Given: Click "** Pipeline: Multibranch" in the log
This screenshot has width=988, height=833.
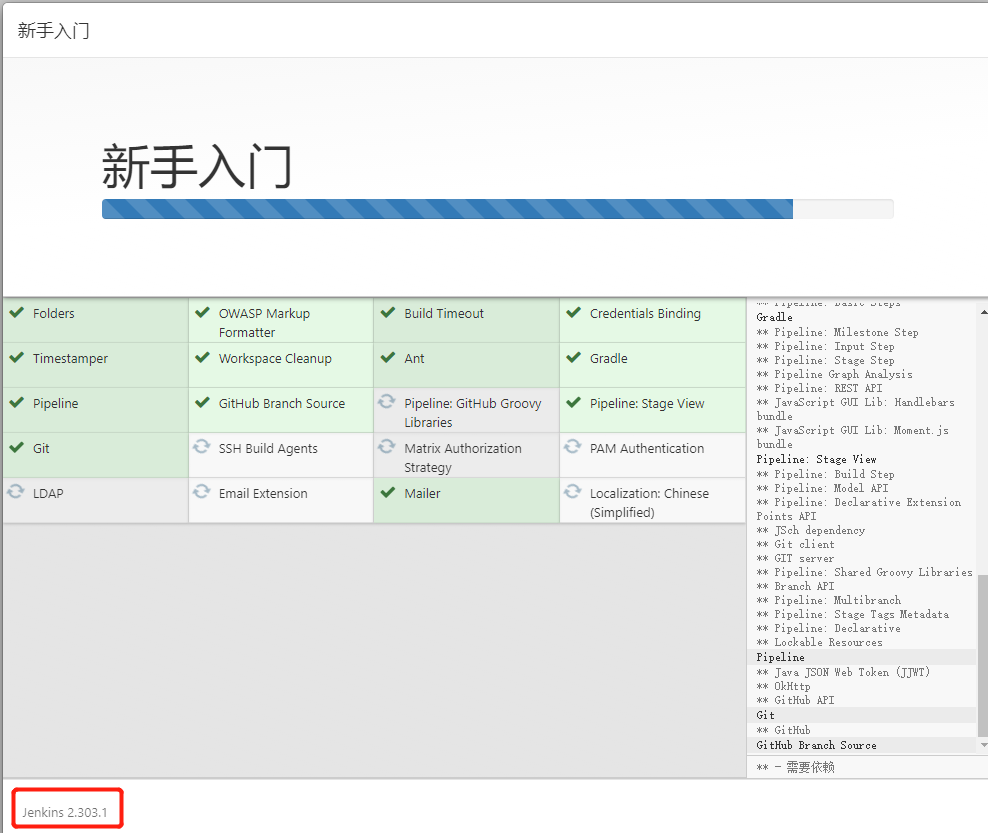Looking at the screenshot, I should (x=829, y=600).
